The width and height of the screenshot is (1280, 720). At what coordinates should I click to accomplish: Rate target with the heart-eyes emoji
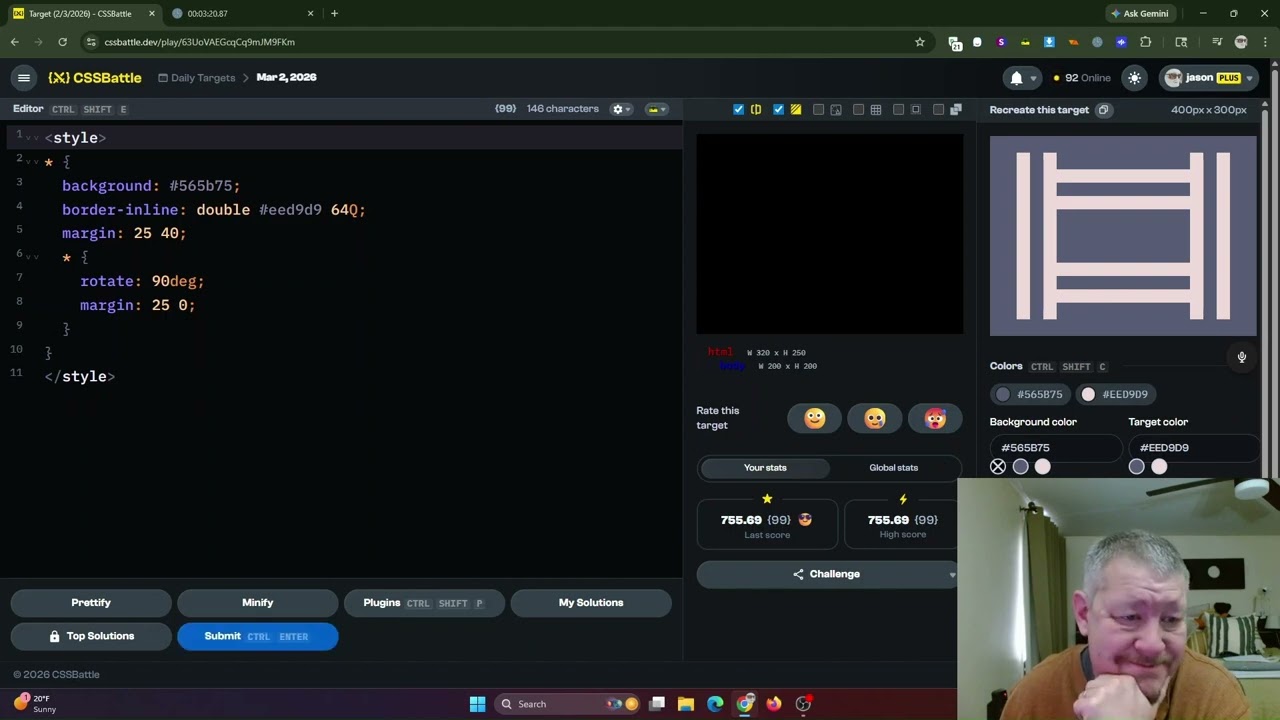coord(935,418)
